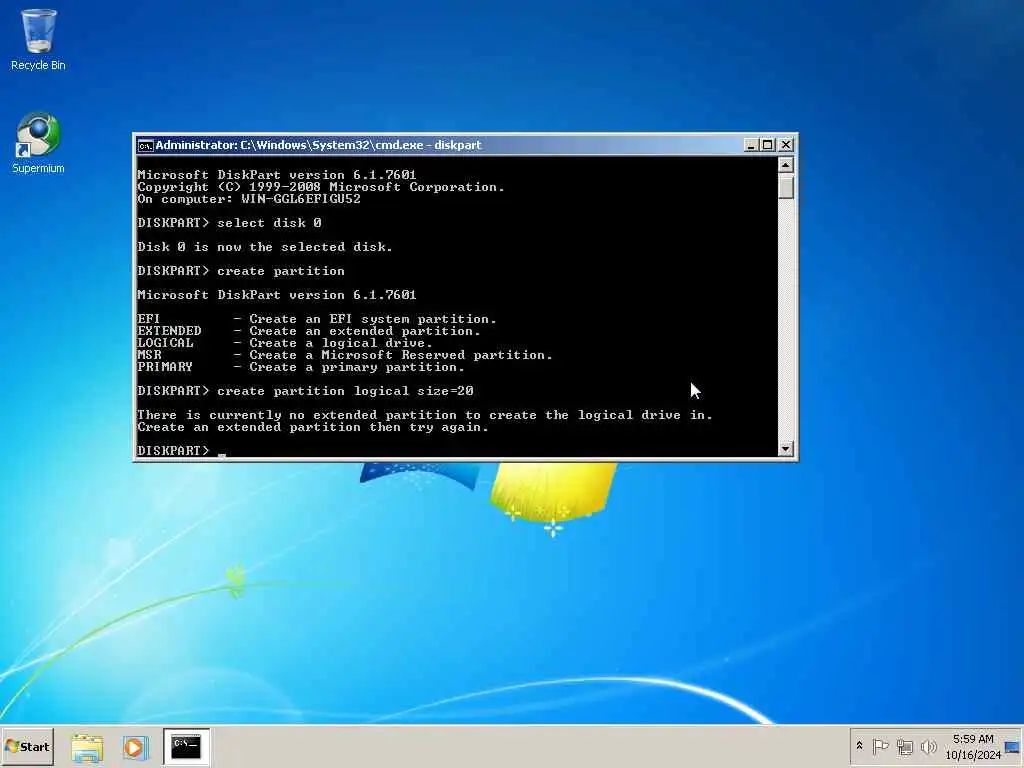Click 'Disk 0 is now the selected disk.'
1024x768 pixels.
click(264, 247)
